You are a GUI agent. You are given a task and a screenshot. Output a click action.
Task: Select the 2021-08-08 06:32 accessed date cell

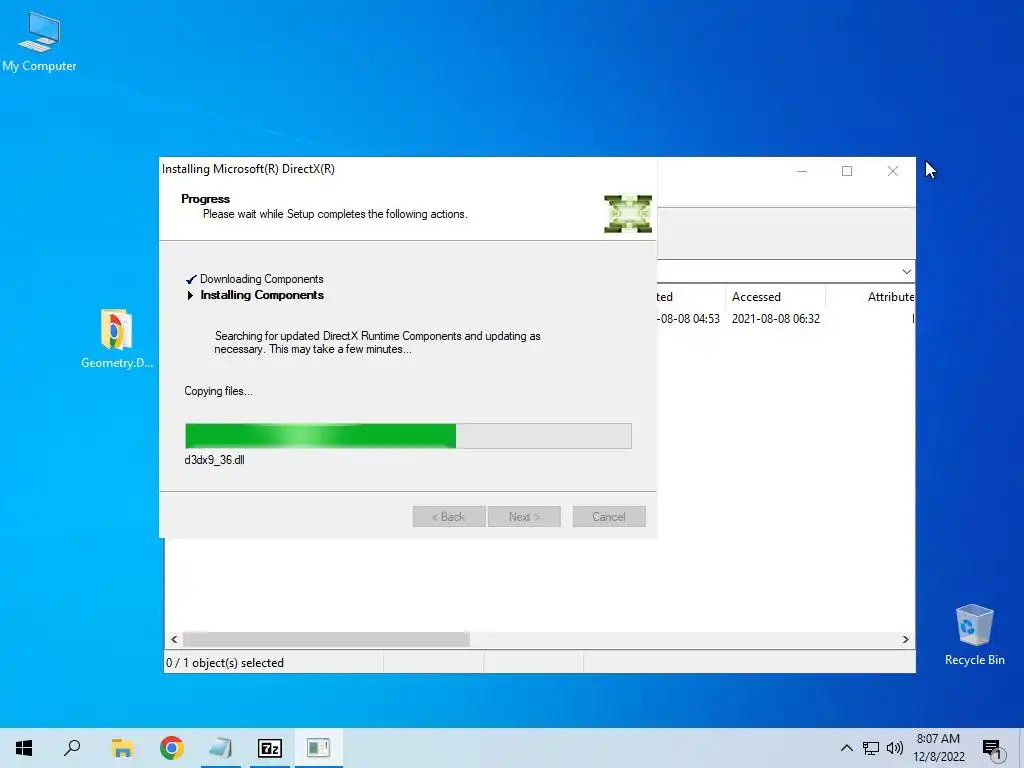coord(775,319)
